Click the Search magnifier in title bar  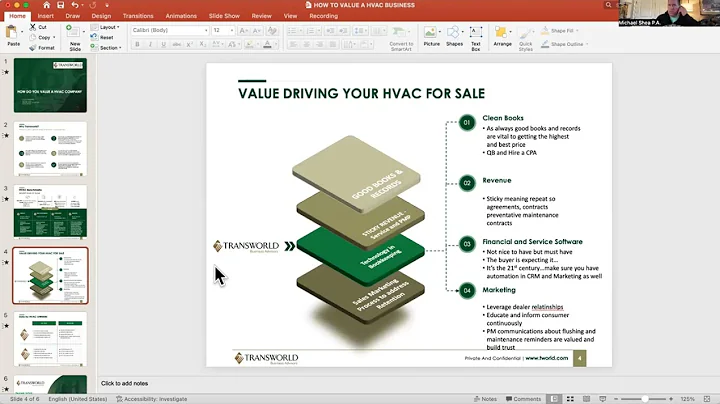(x=608, y=5)
